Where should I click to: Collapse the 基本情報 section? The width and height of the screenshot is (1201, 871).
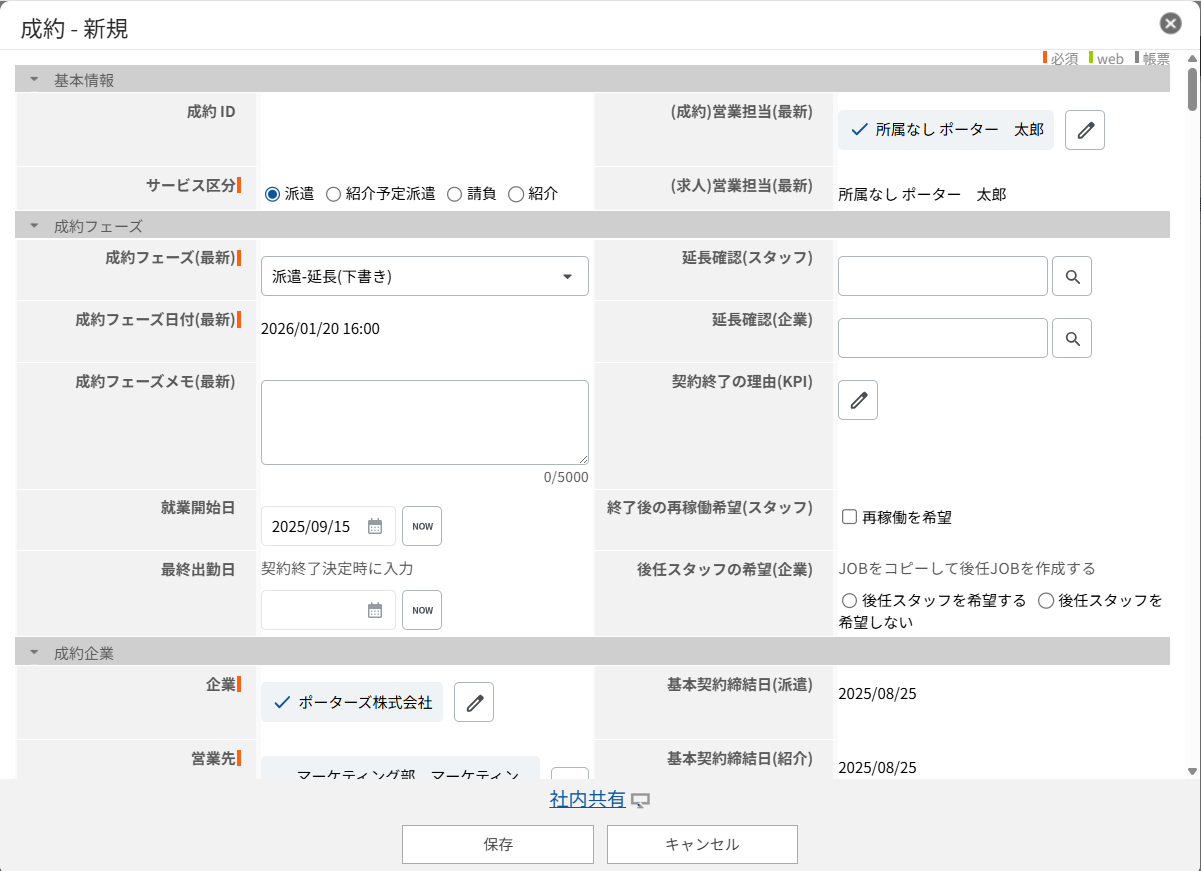coord(34,80)
